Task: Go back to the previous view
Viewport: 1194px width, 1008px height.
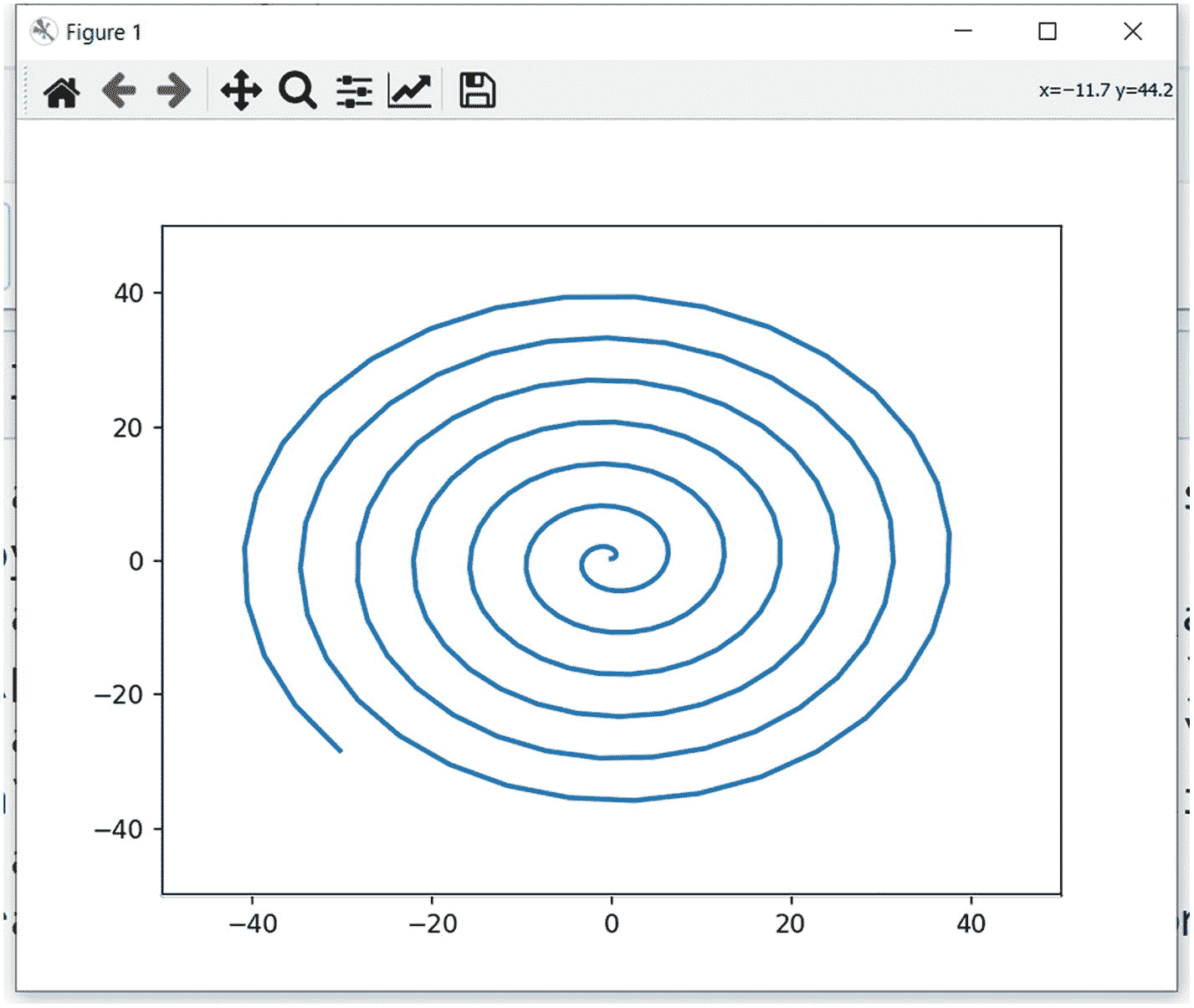Action: click(x=119, y=90)
